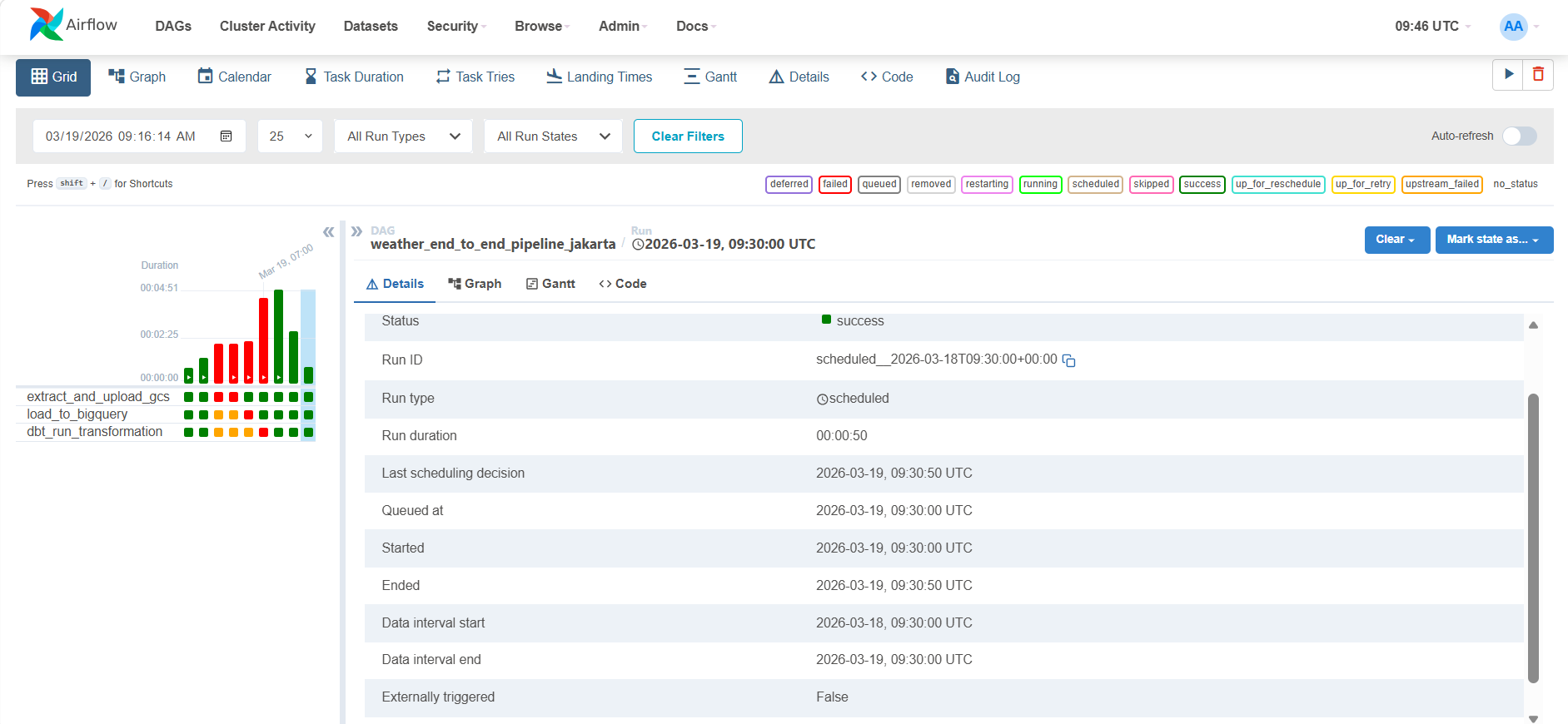Image resolution: width=1568 pixels, height=724 pixels.
Task: Open the Mark state as dropdown
Action: tap(1494, 240)
